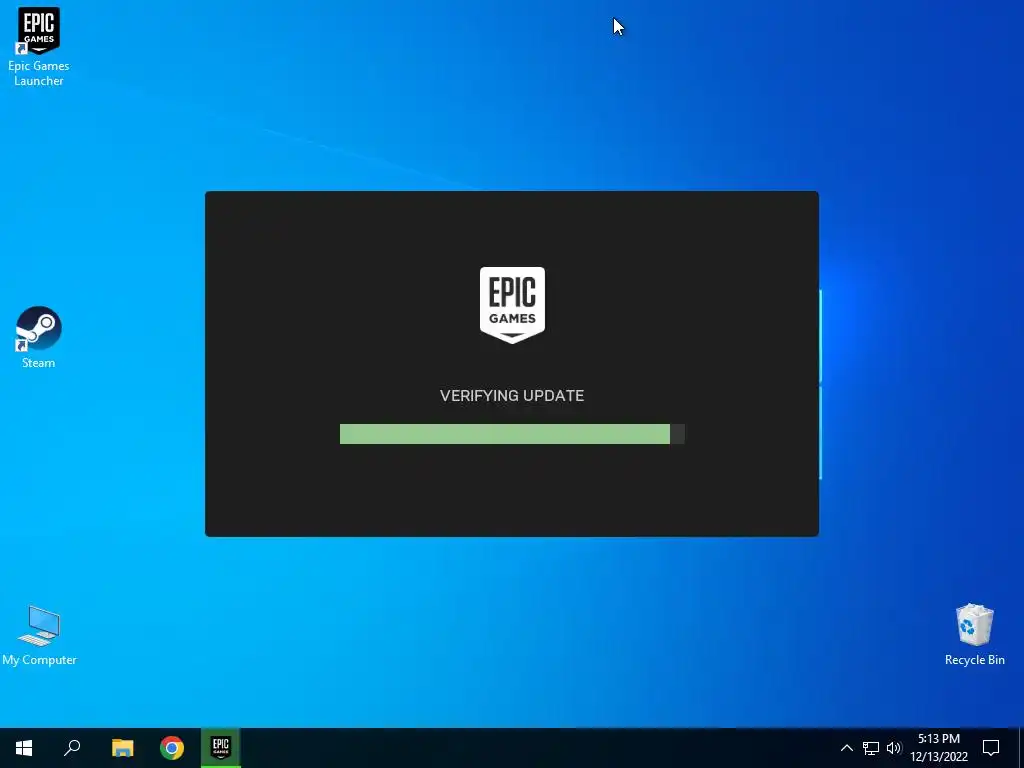Select the Recycle Bin desktop icon
1024x768 pixels.
point(974,635)
